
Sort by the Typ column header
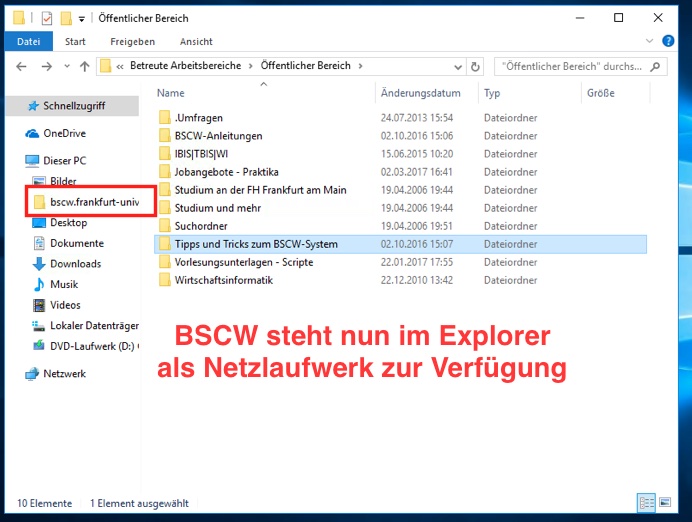492,93
